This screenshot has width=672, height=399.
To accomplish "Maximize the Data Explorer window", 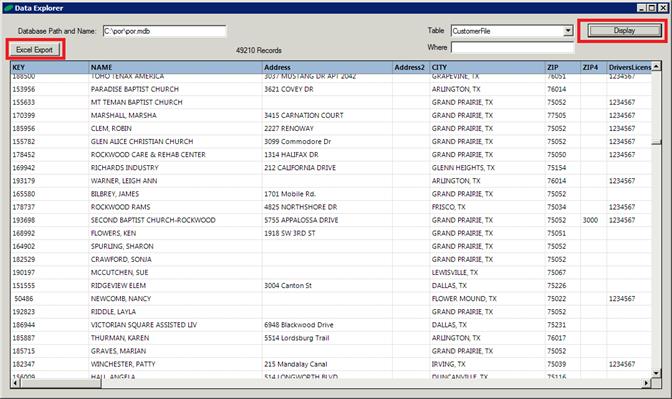I will [x=651, y=8].
